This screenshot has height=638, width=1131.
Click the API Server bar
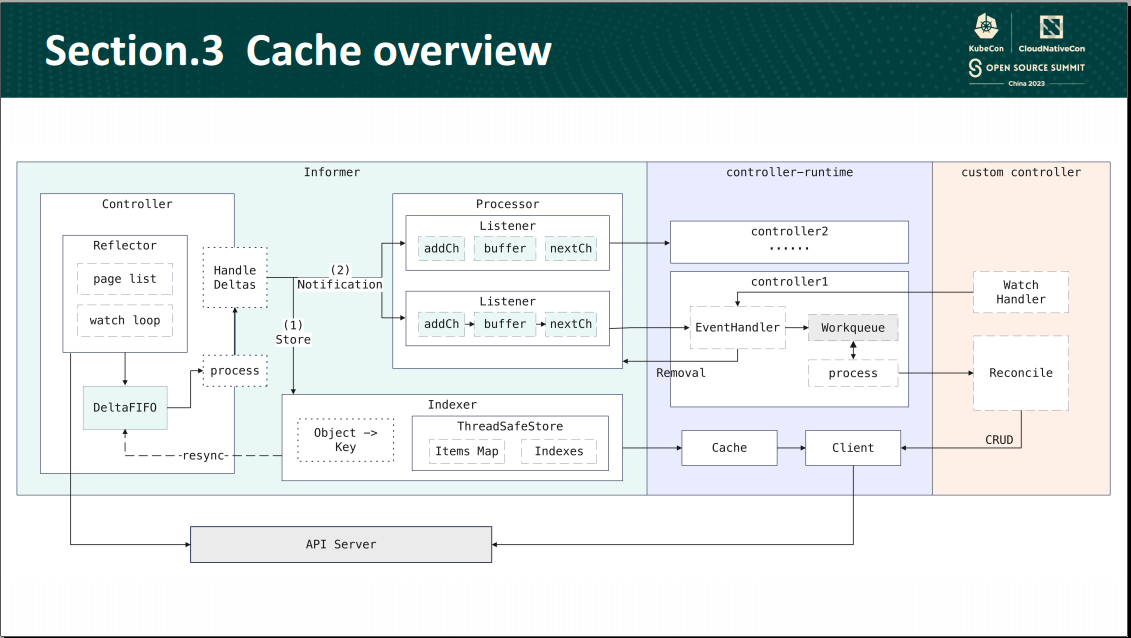(340, 544)
